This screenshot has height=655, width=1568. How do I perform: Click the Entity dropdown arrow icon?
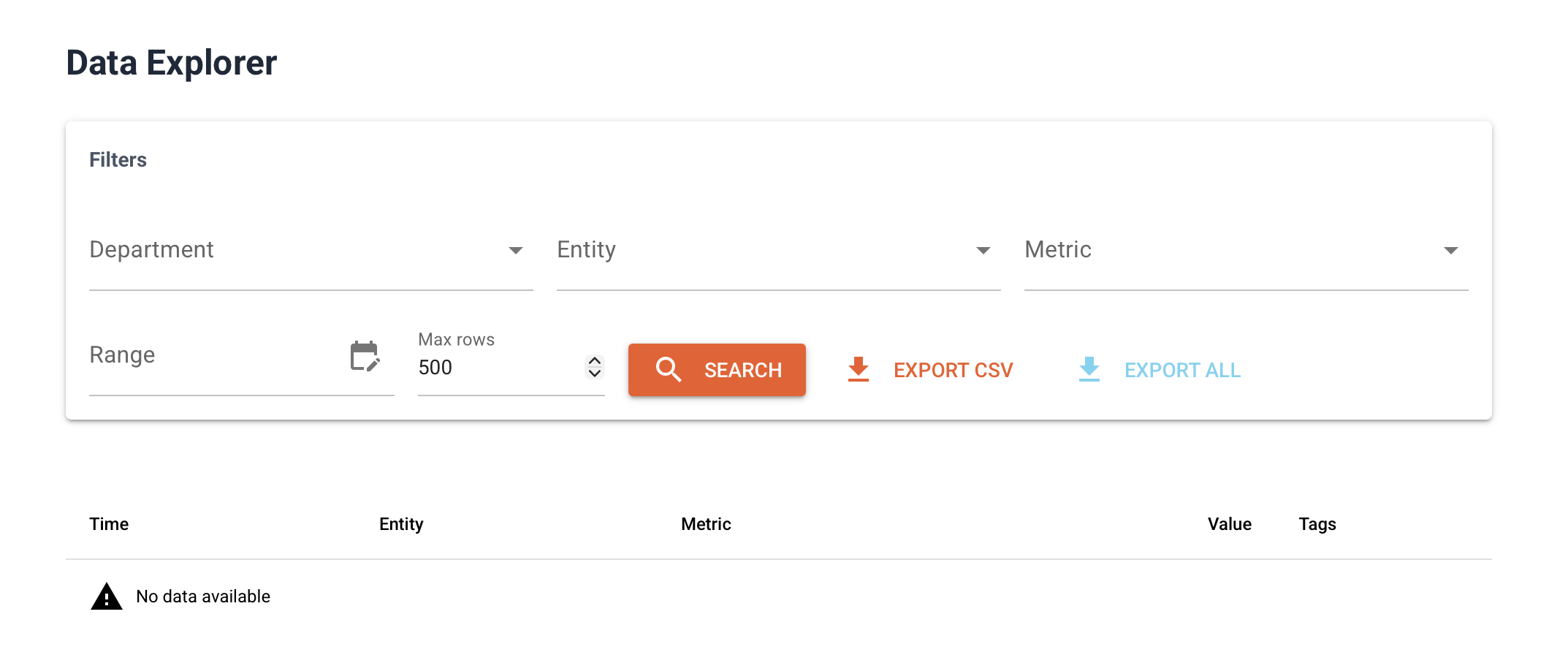pyautogui.click(x=985, y=250)
